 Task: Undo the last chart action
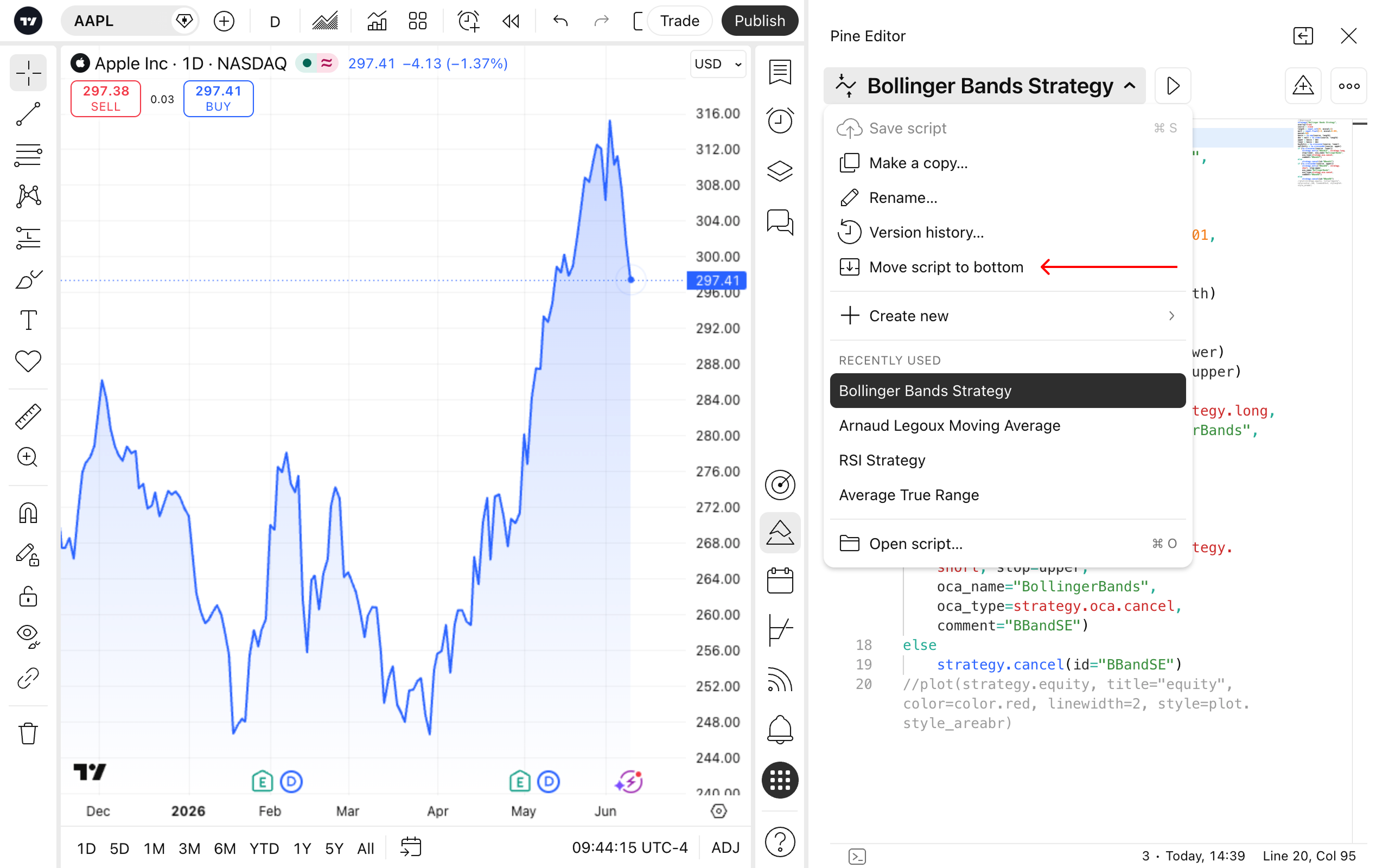[560, 21]
